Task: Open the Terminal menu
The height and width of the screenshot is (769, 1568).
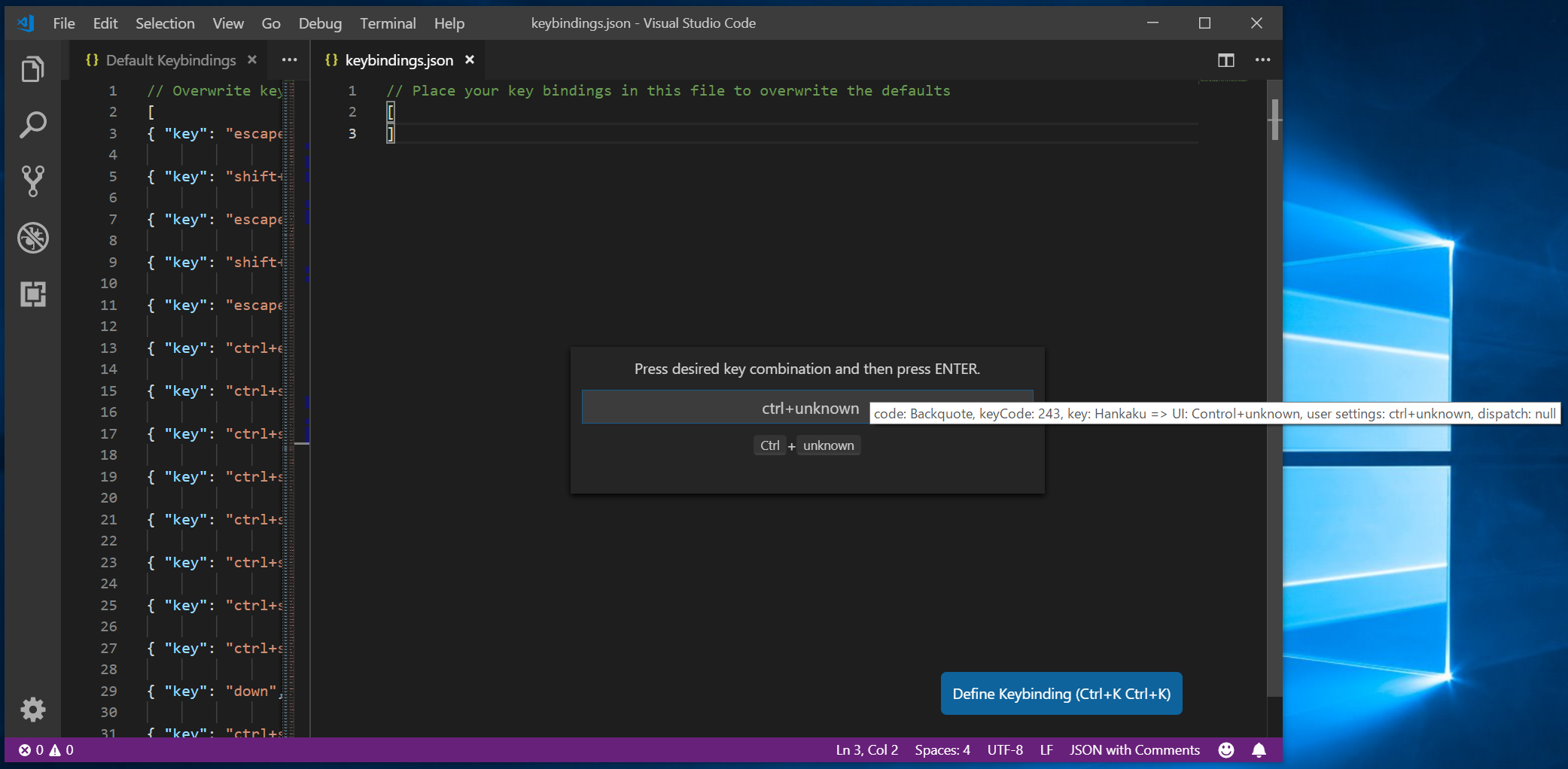Action: 388,23
